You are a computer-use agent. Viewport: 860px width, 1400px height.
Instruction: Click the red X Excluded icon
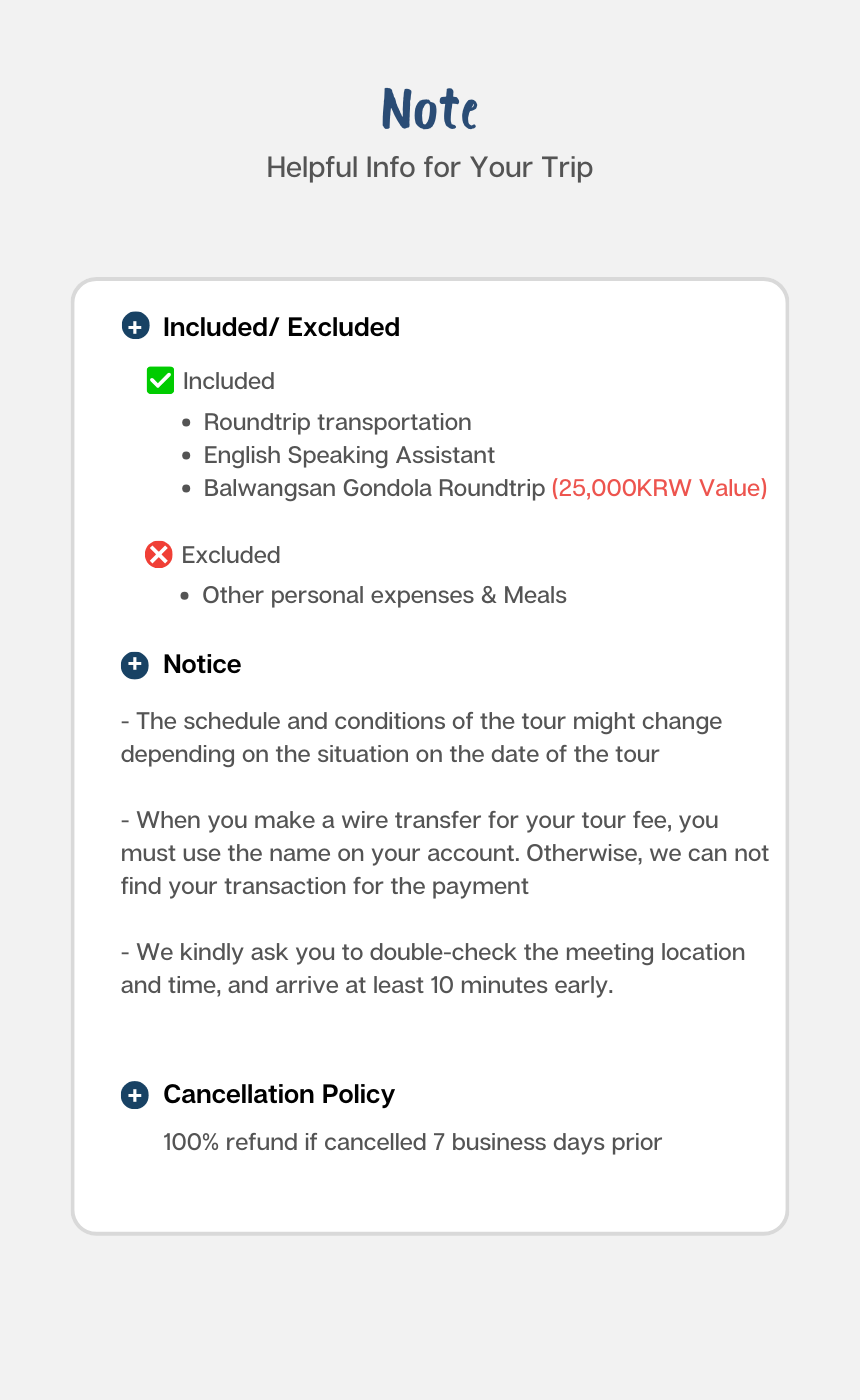click(x=159, y=555)
